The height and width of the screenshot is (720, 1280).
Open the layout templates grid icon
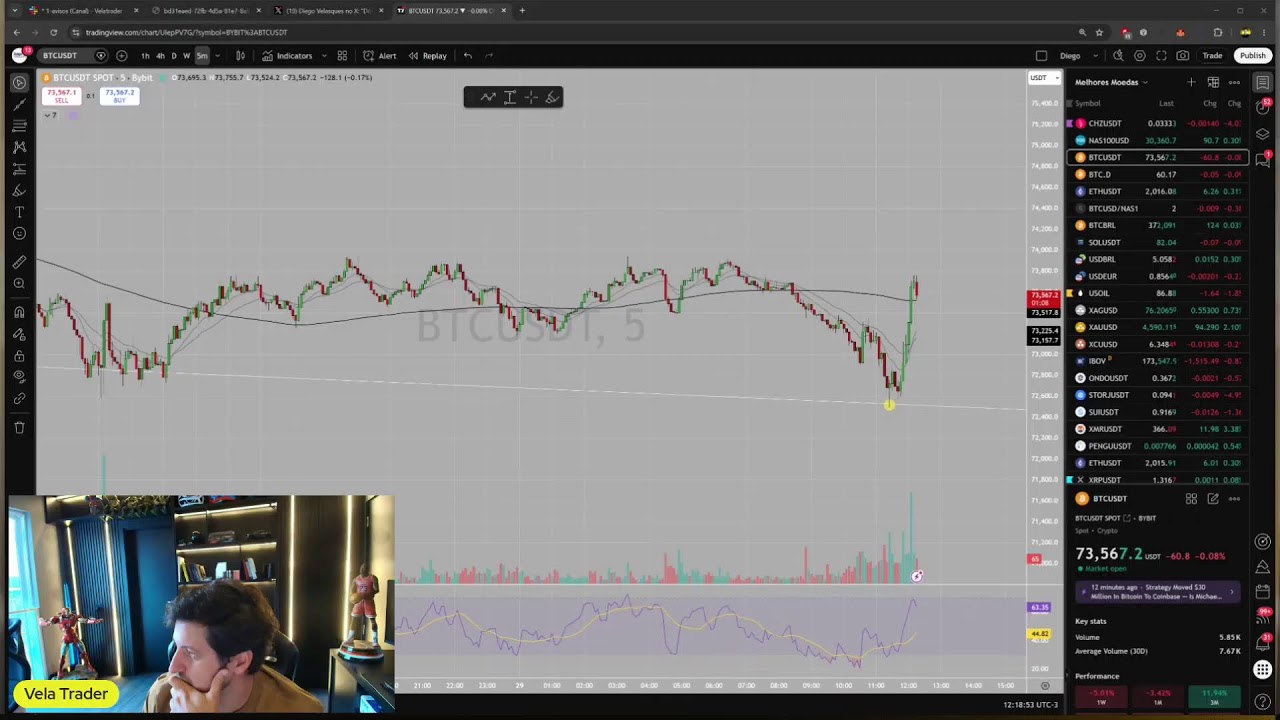(x=342, y=56)
